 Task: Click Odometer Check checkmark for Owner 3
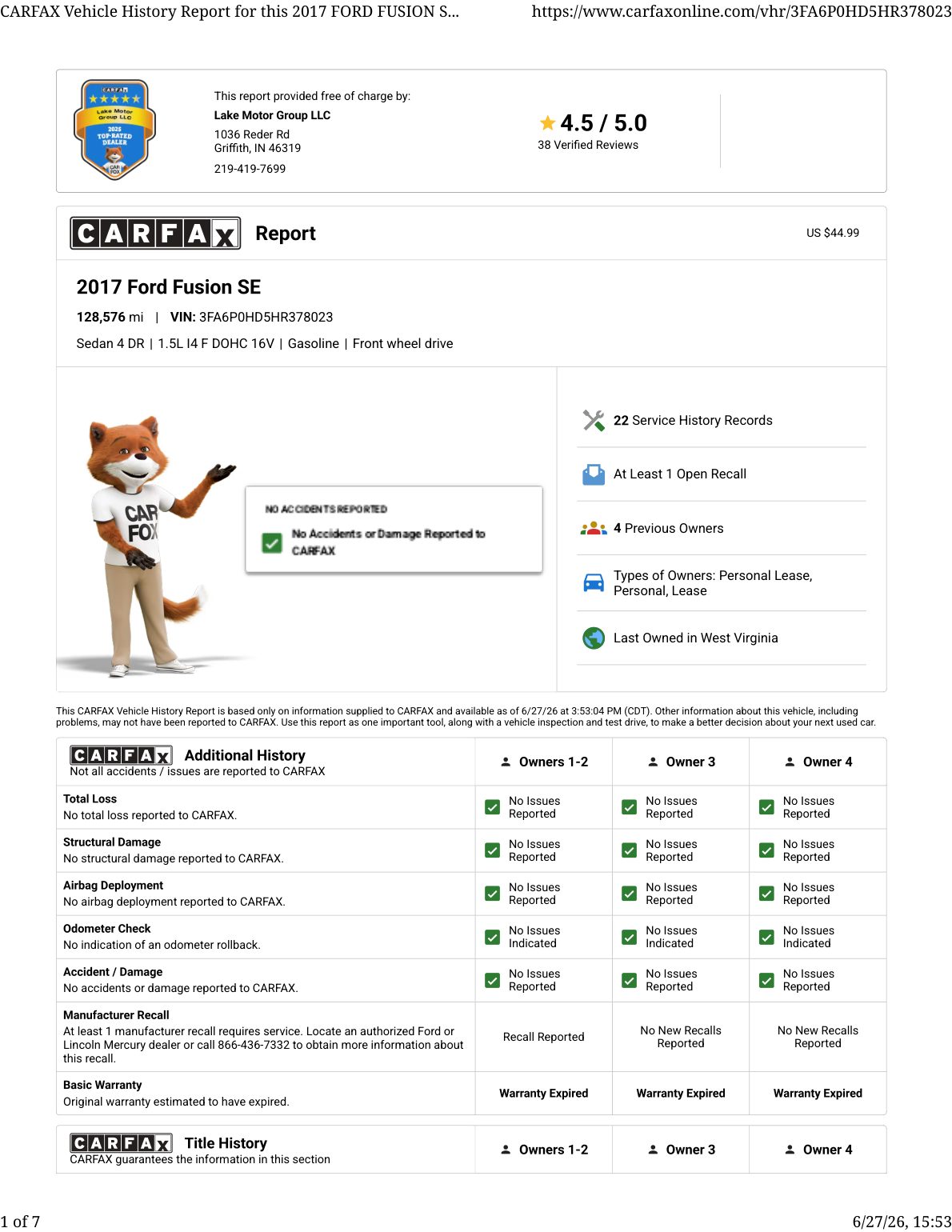[x=630, y=937]
